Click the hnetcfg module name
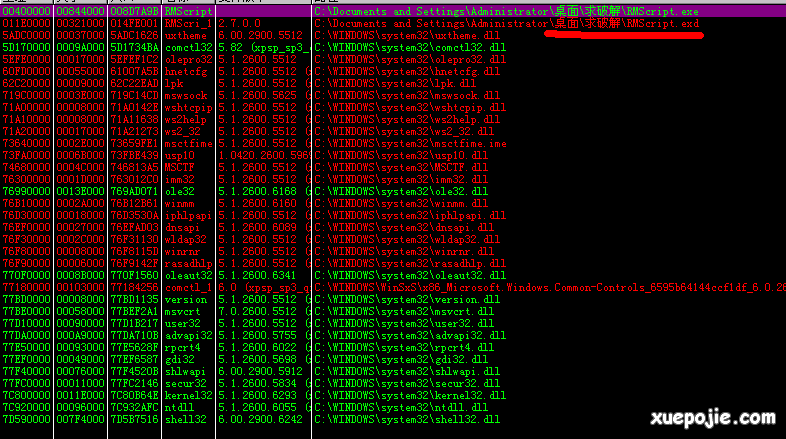 click(x=185, y=71)
